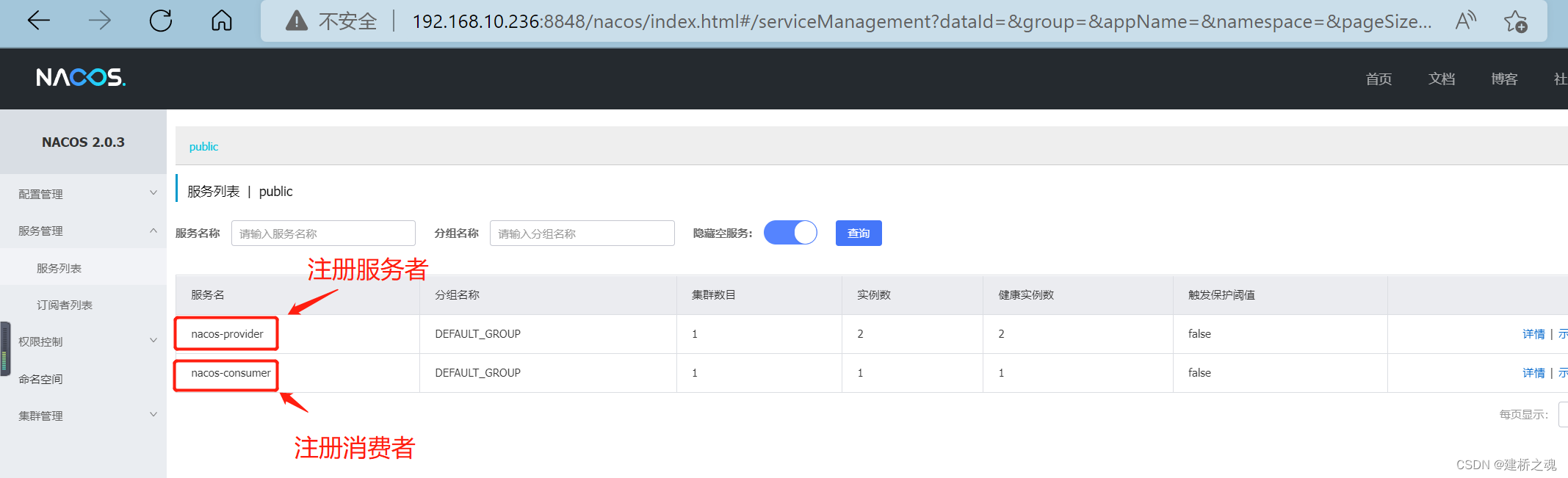This screenshot has width=1568, height=478.
Task: Click the NACOS logo
Action: 81,77
